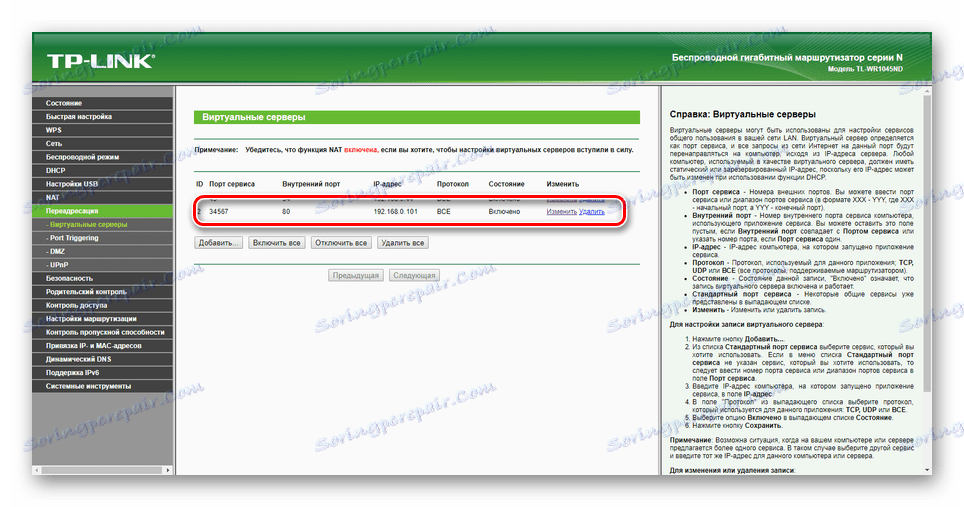
Task: Open the Состояние menu item
Action: point(103,103)
